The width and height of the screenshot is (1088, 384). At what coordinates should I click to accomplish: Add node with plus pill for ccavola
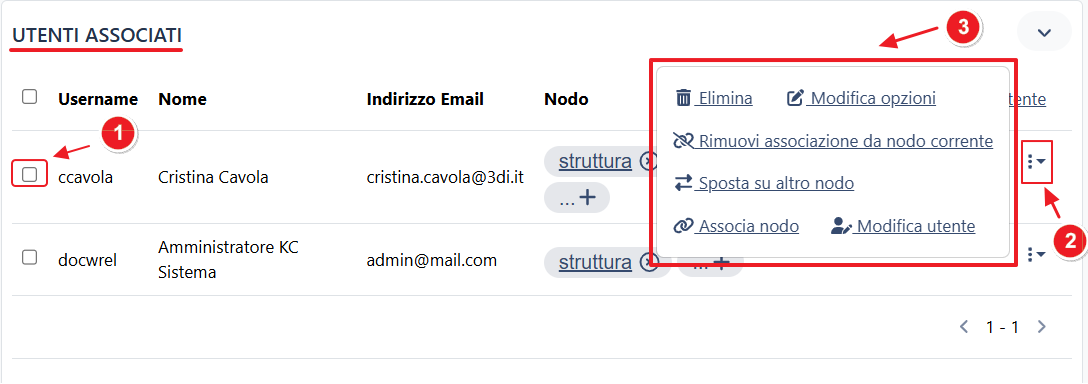tap(577, 198)
